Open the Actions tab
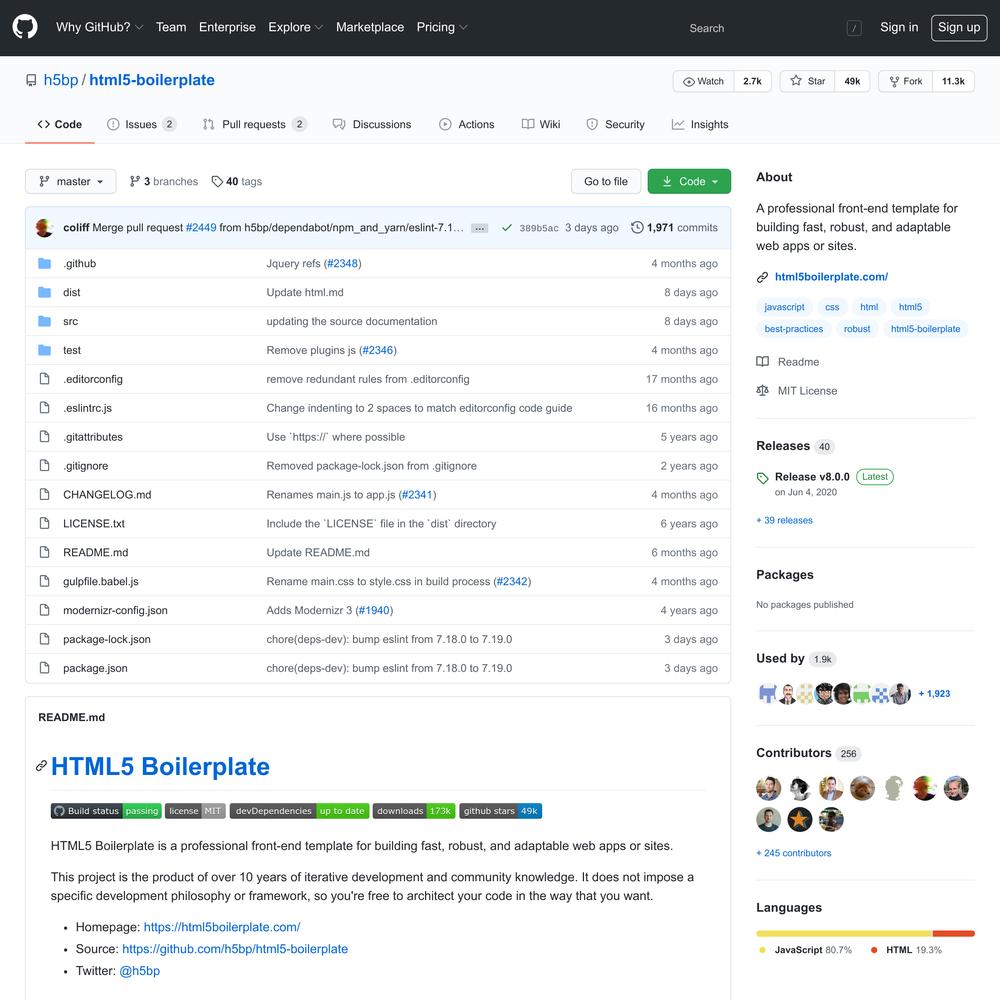The height and width of the screenshot is (1000, 1000). pos(467,124)
